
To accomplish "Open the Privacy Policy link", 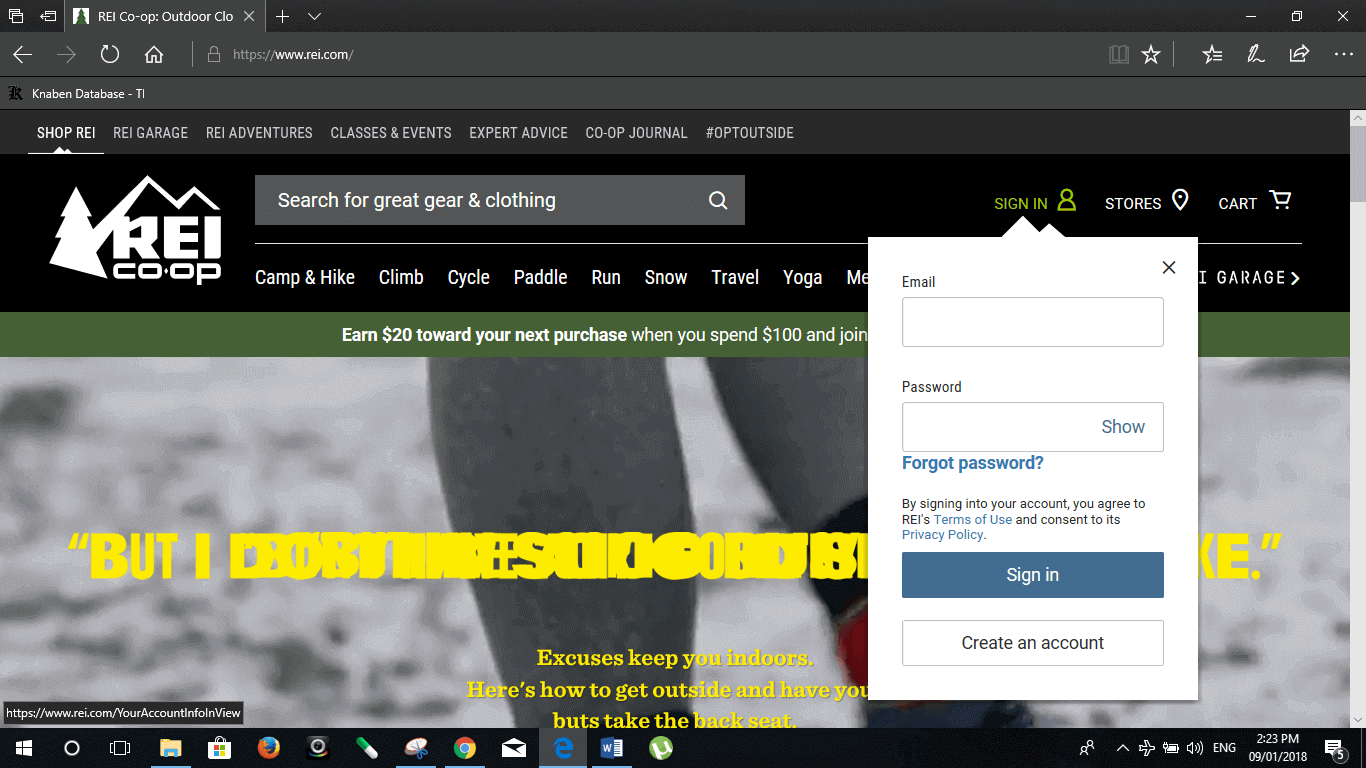I will point(943,535).
